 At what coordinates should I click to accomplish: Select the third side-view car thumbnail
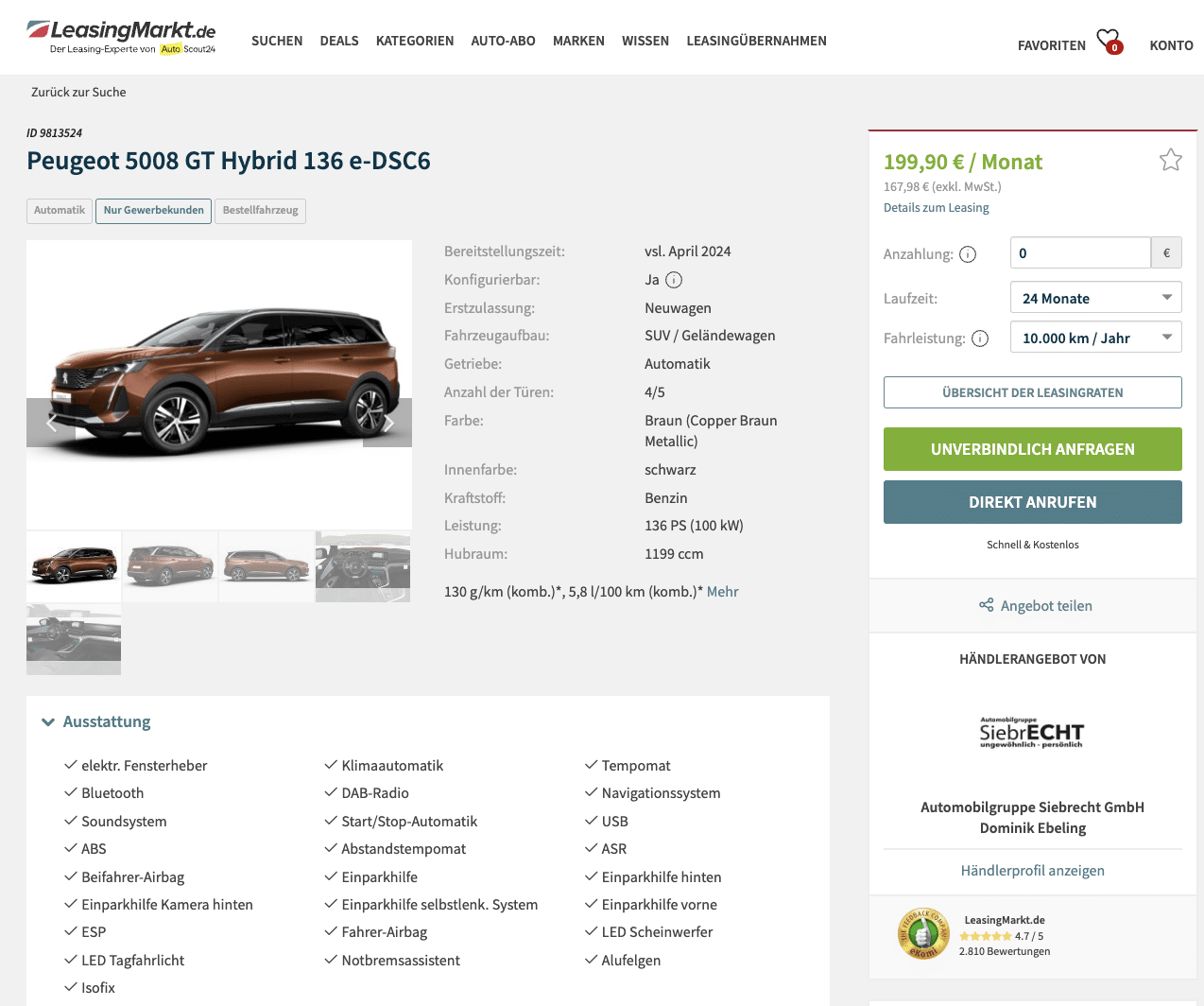pos(267,566)
